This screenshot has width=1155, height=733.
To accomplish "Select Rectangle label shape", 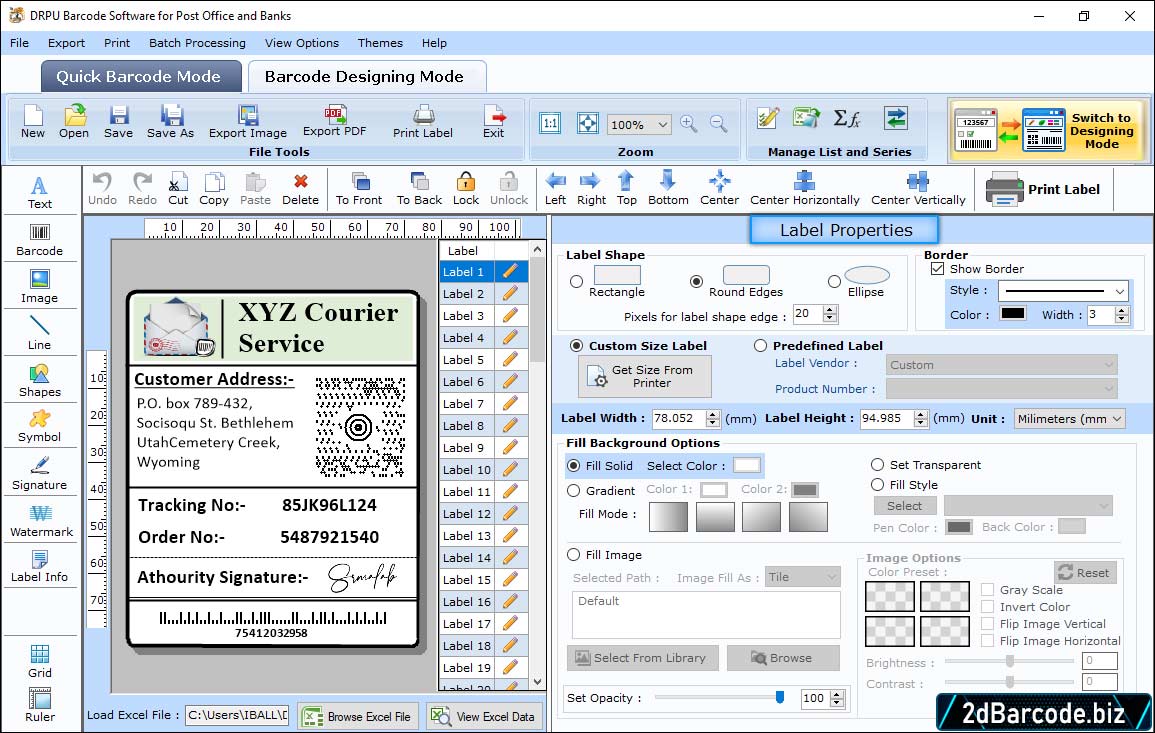I will (577, 281).
